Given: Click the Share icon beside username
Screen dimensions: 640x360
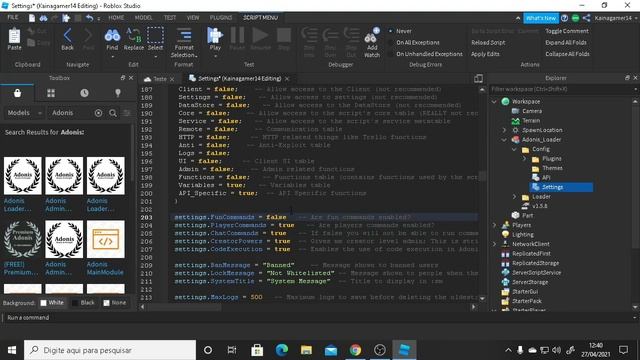Looking at the screenshot, I should coord(587,18).
